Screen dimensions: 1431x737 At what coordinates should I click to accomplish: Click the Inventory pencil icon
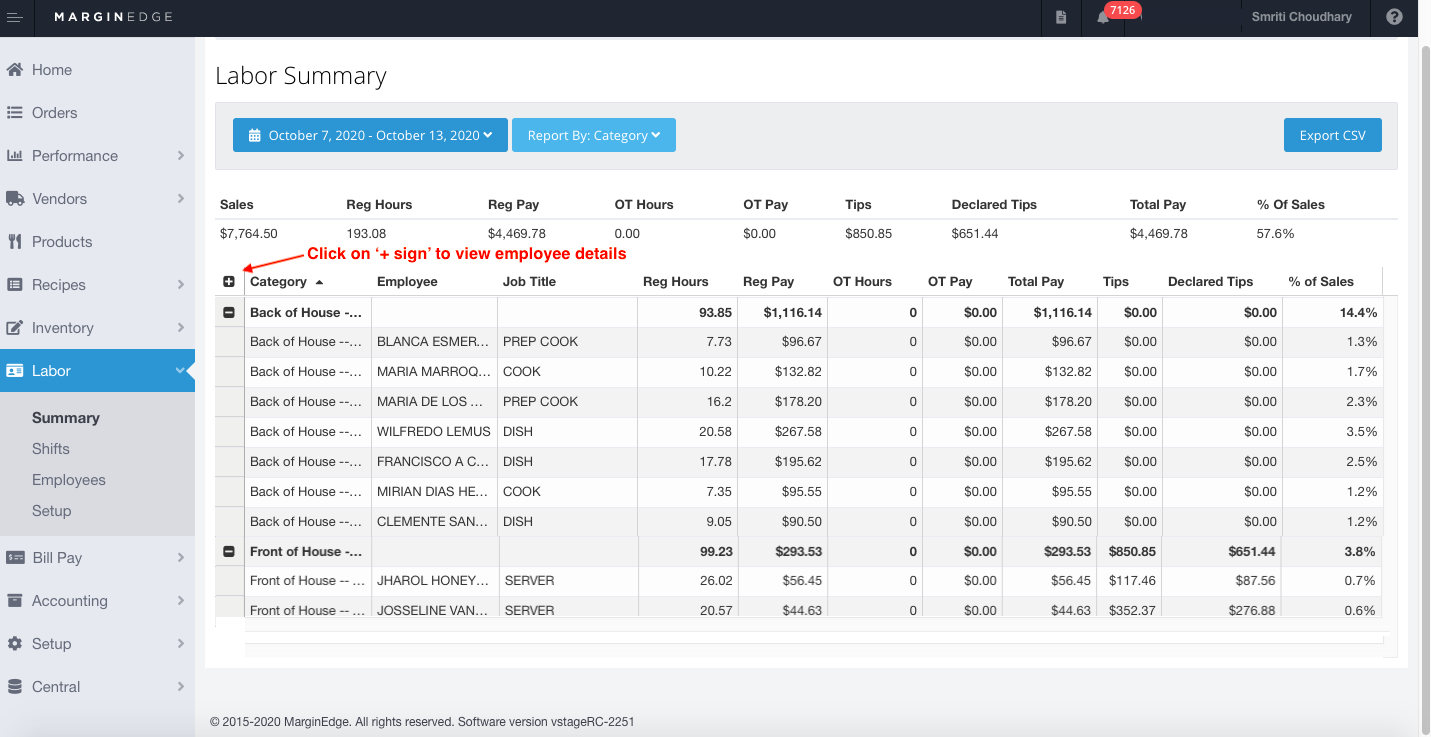click(x=15, y=328)
